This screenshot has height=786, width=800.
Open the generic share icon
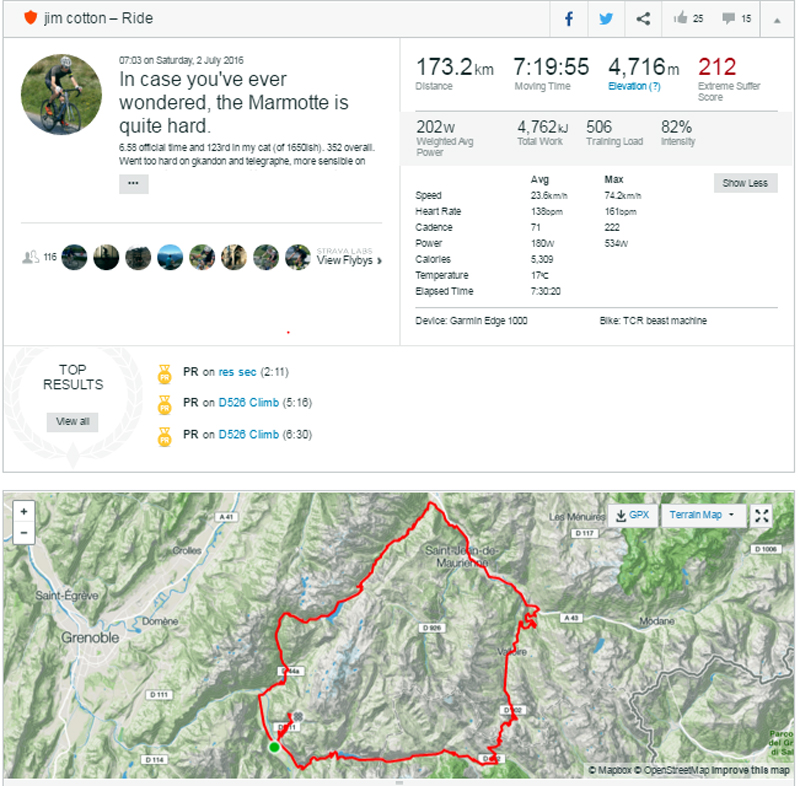[644, 19]
